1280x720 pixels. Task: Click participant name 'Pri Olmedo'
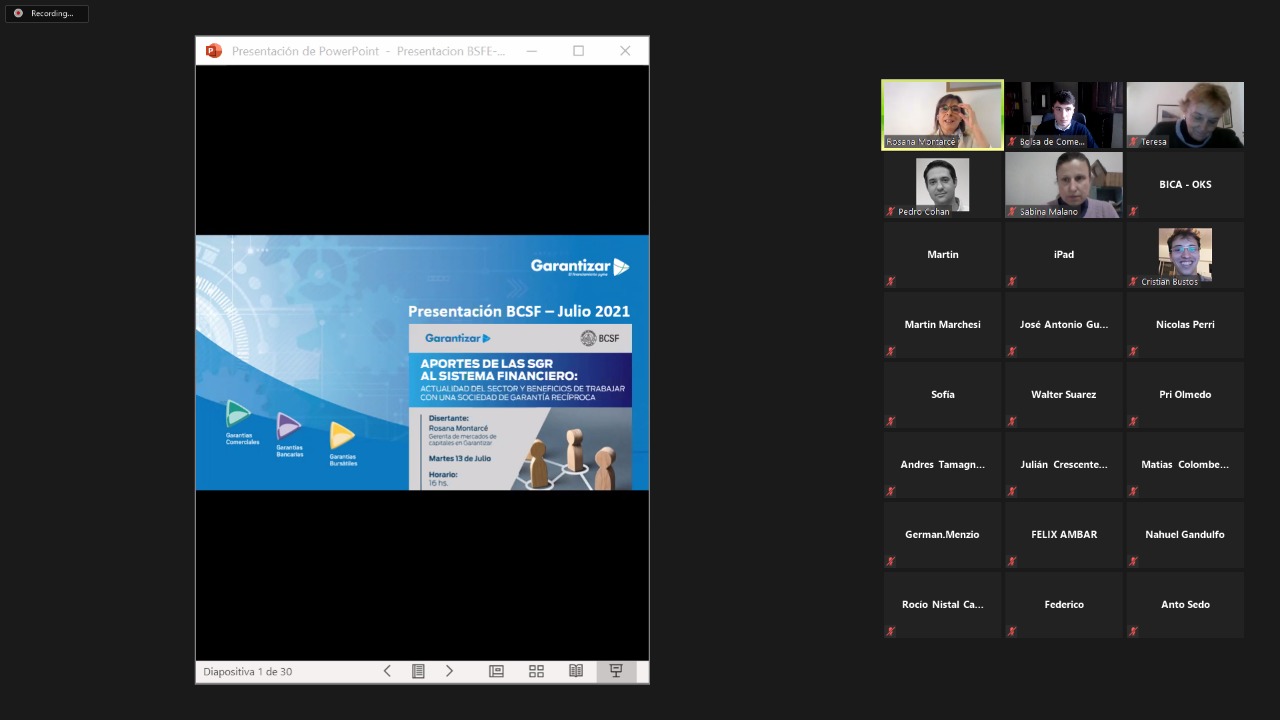[1185, 394]
